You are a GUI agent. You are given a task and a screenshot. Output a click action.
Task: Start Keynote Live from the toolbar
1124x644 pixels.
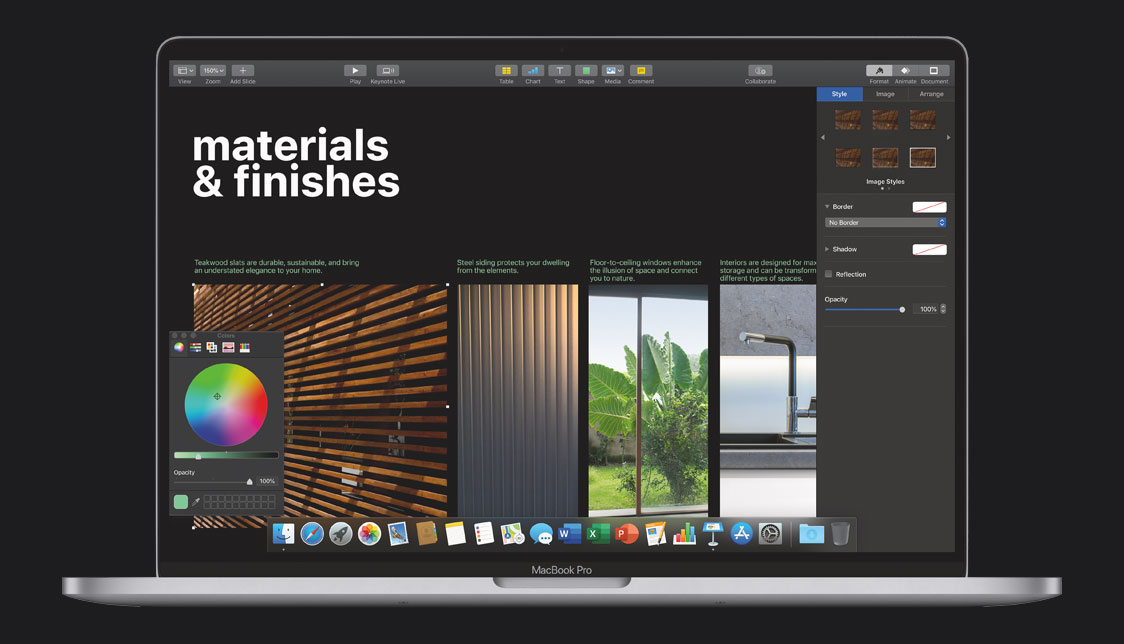click(x=387, y=70)
